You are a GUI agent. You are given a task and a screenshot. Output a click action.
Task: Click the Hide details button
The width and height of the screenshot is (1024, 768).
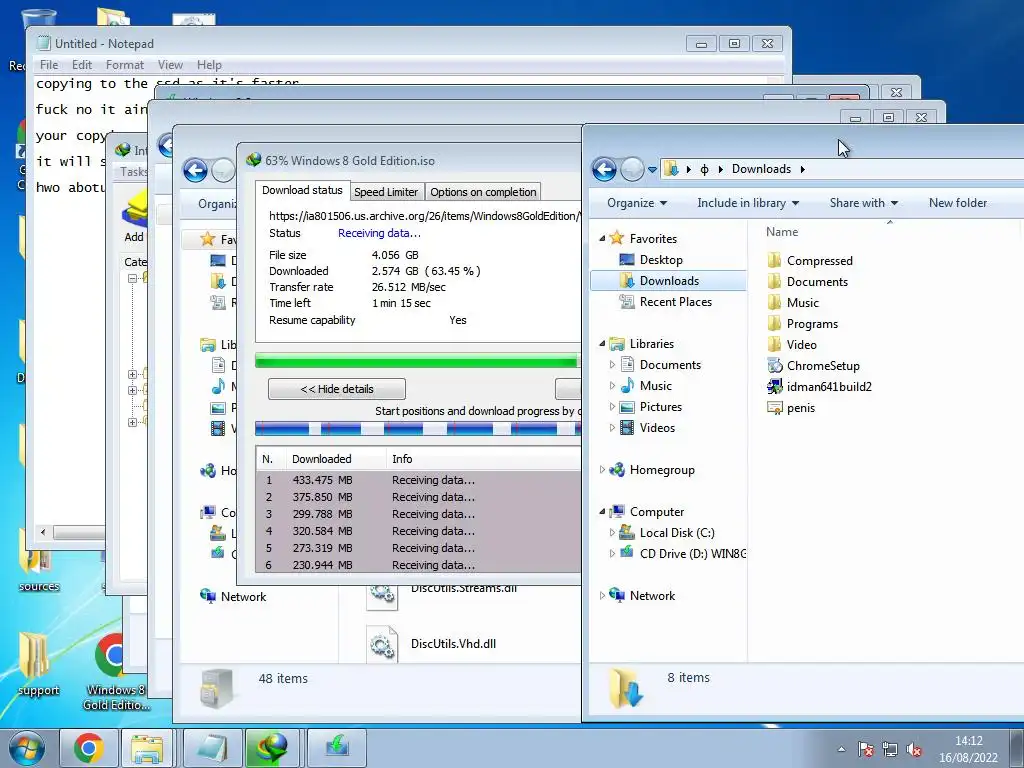(x=336, y=389)
